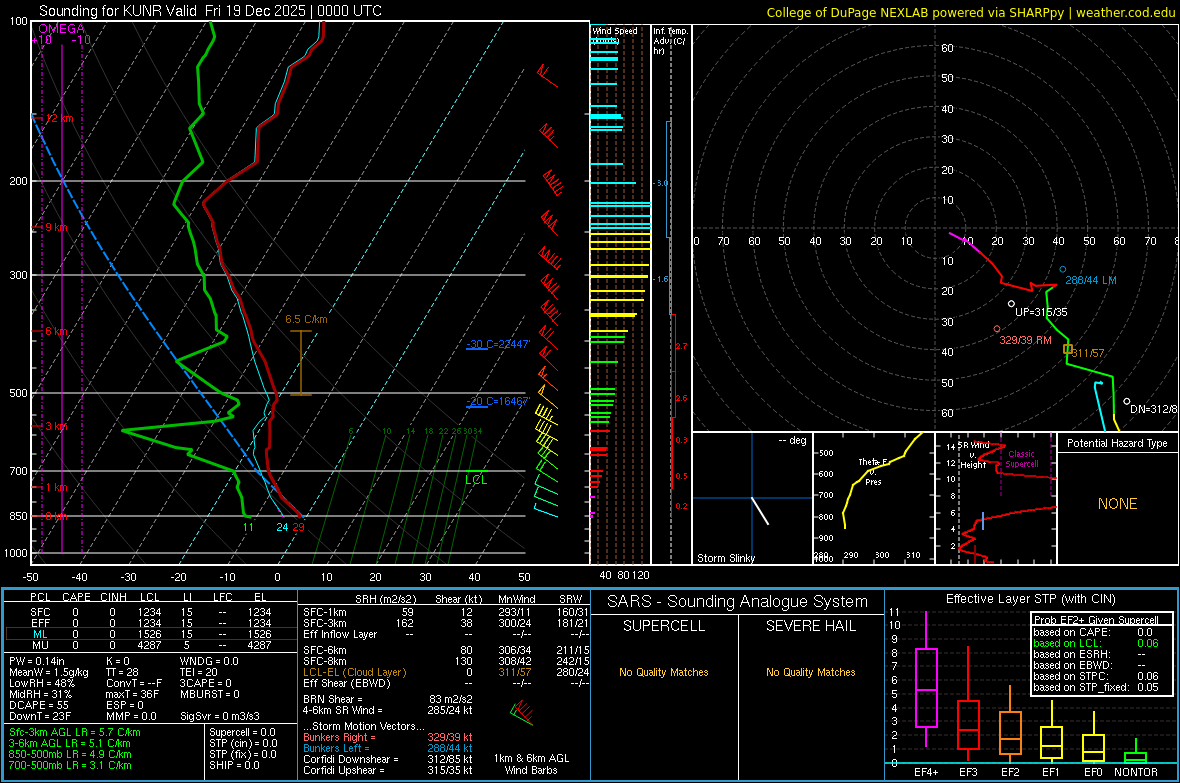Click the orange EF2 box plot

click(1010, 724)
